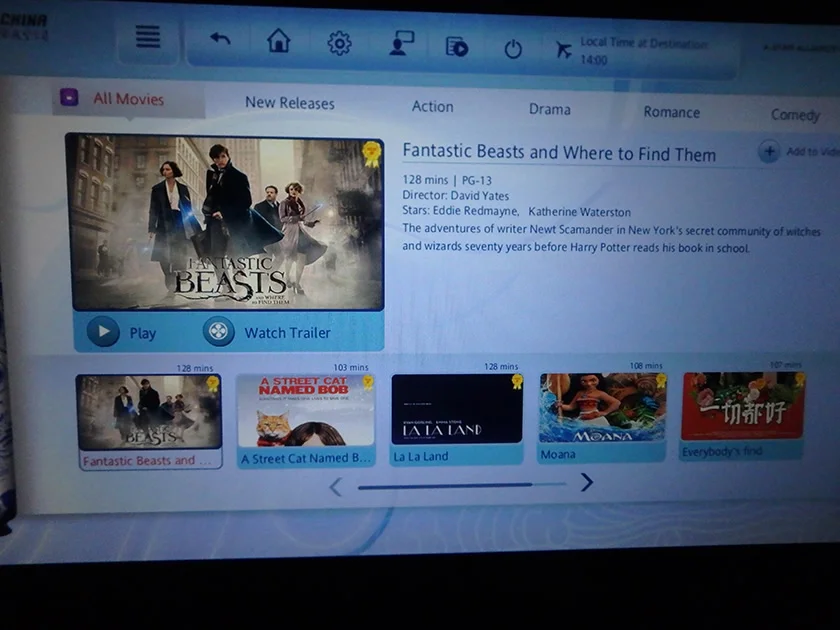Select the Everybody's Fine thumbnail
The width and height of the screenshot is (840, 630).
coord(742,415)
